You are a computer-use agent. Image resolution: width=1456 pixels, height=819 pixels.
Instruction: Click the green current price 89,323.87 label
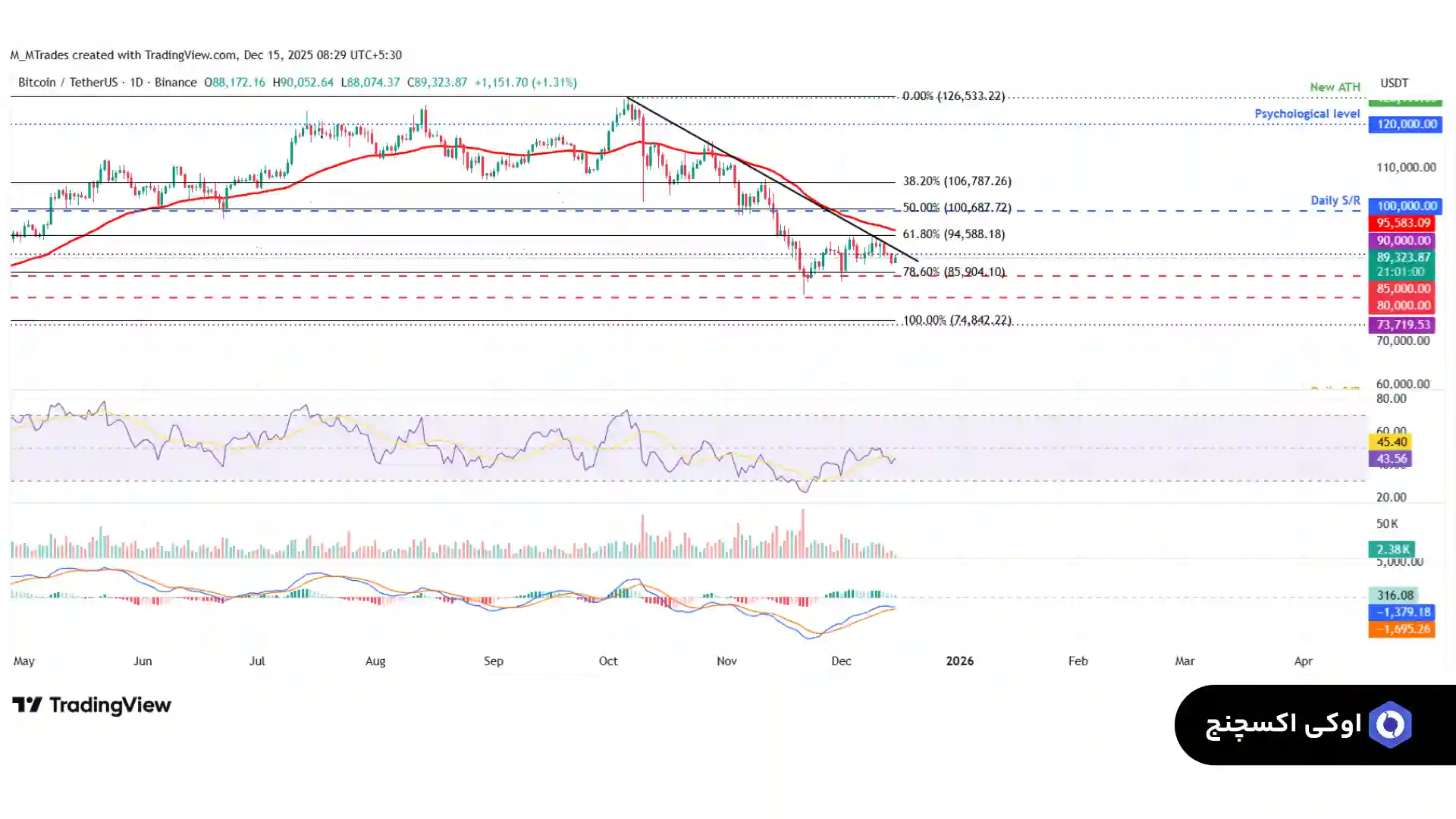pos(1403,258)
